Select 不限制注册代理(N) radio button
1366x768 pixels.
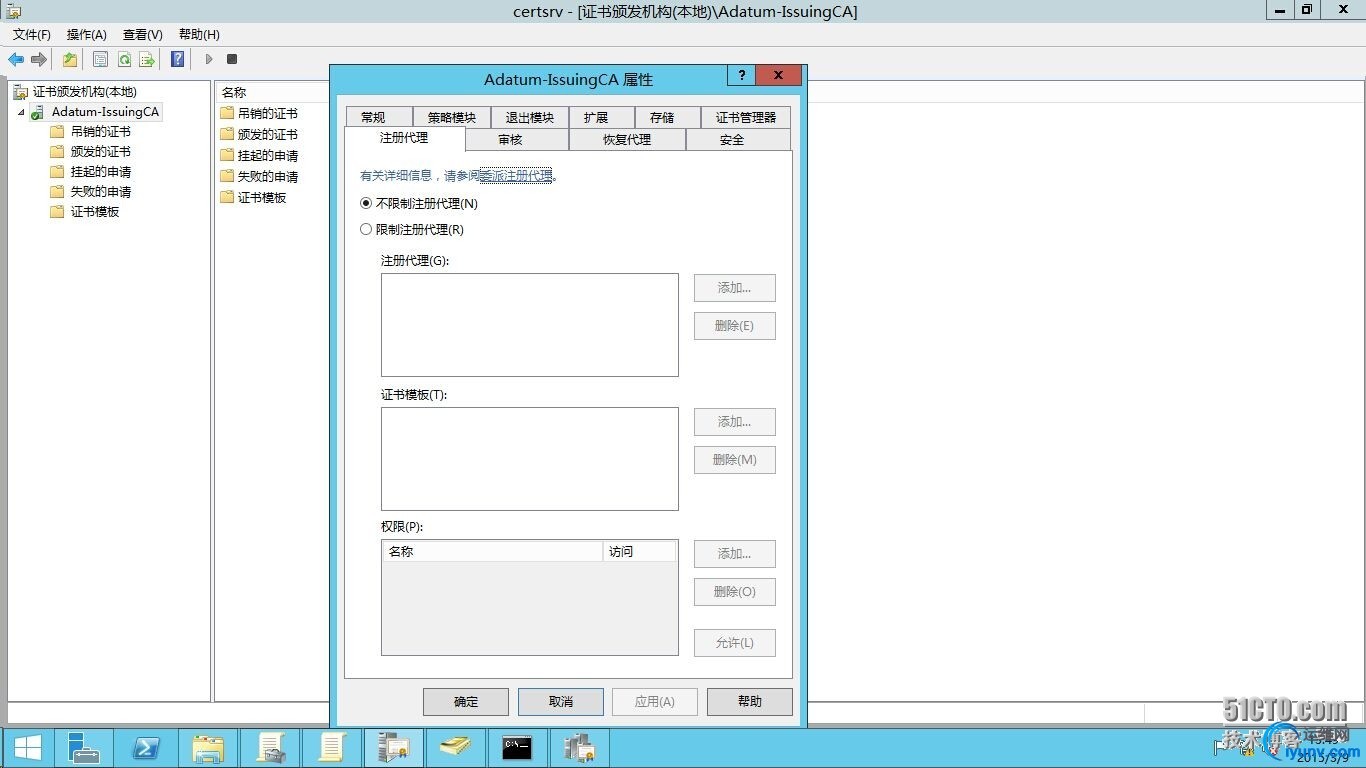(x=366, y=203)
